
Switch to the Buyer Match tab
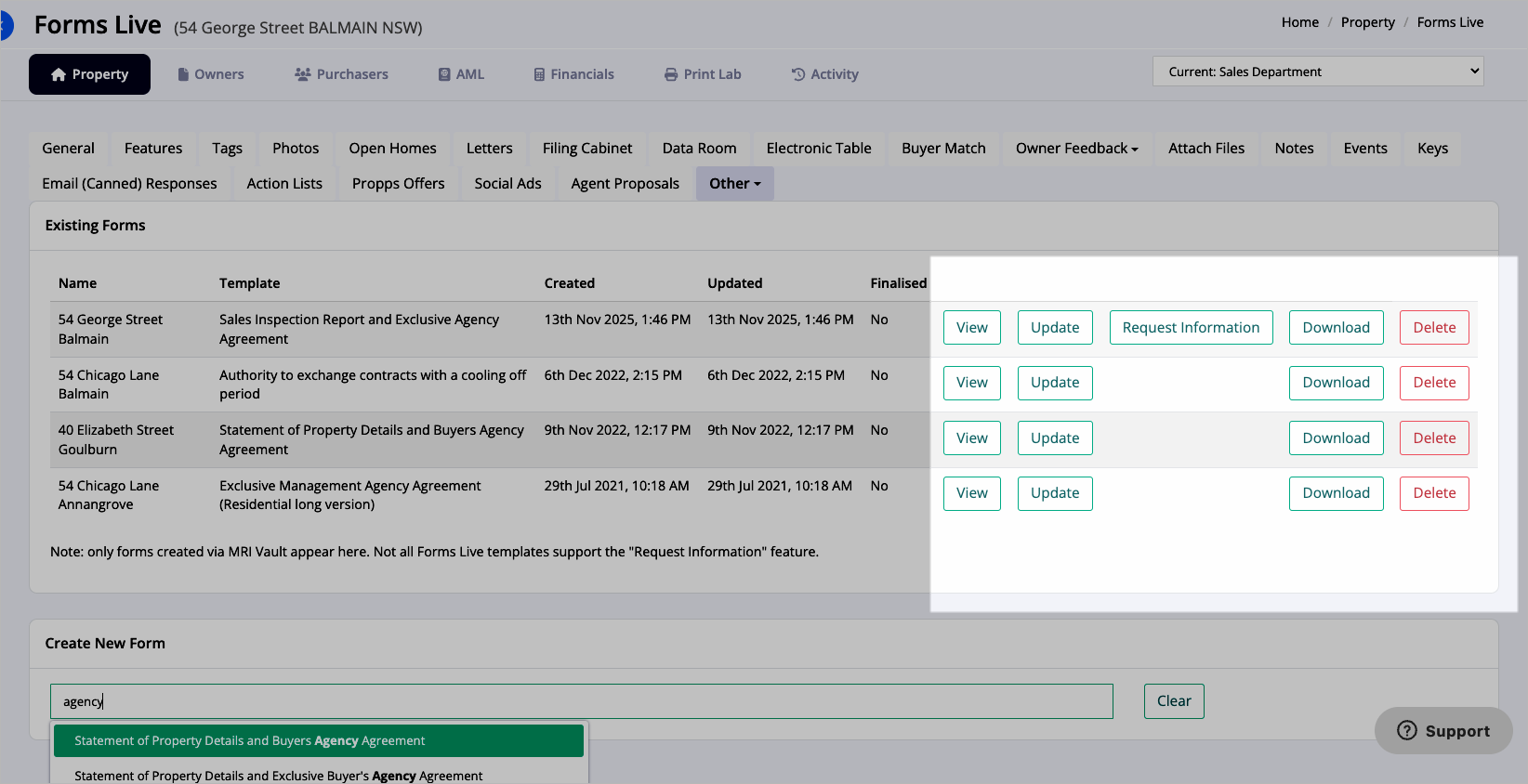click(x=943, y=149)
